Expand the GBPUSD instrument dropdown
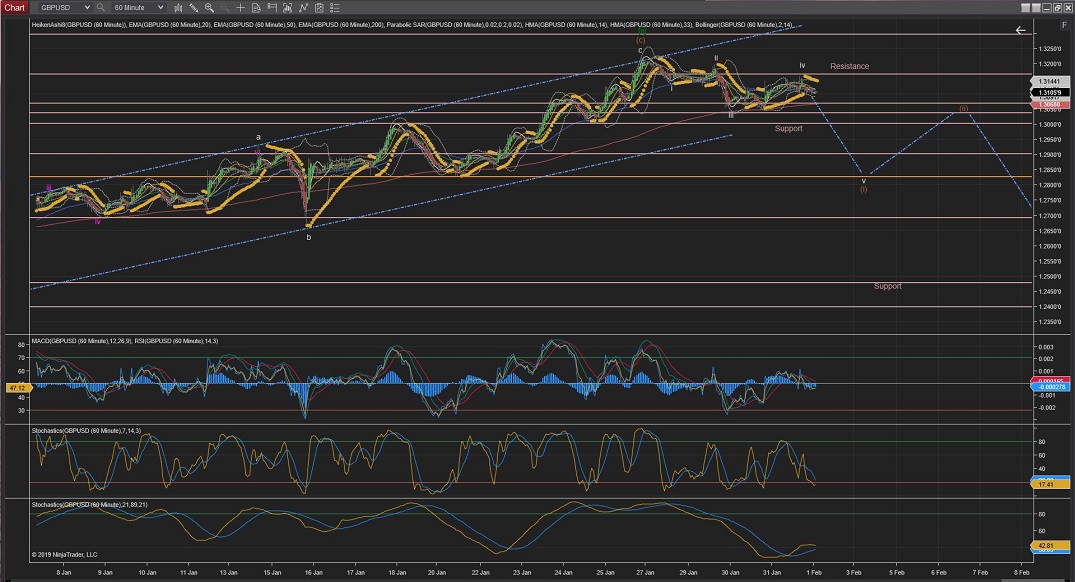The image size is (1075, 582). (86, 7)
